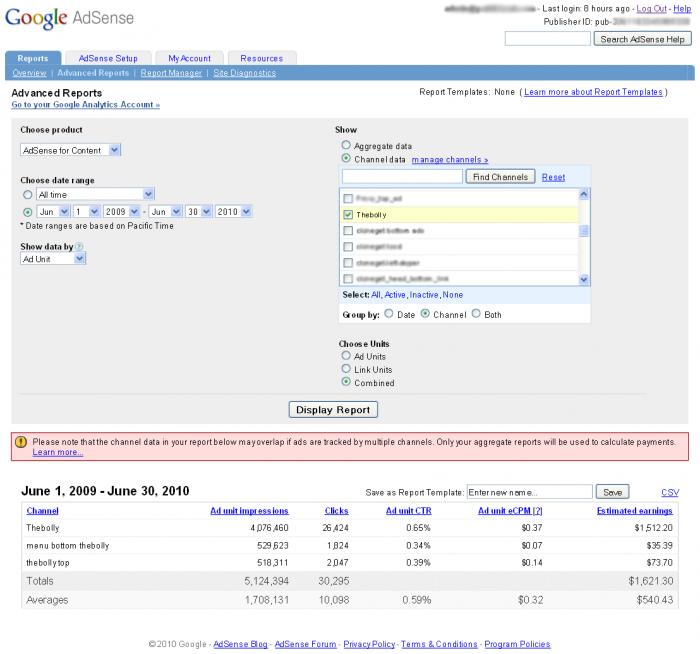This screenshot has width=700, height=654.
Task: Open the My Account tab
Action: click(x=189, y=58)
